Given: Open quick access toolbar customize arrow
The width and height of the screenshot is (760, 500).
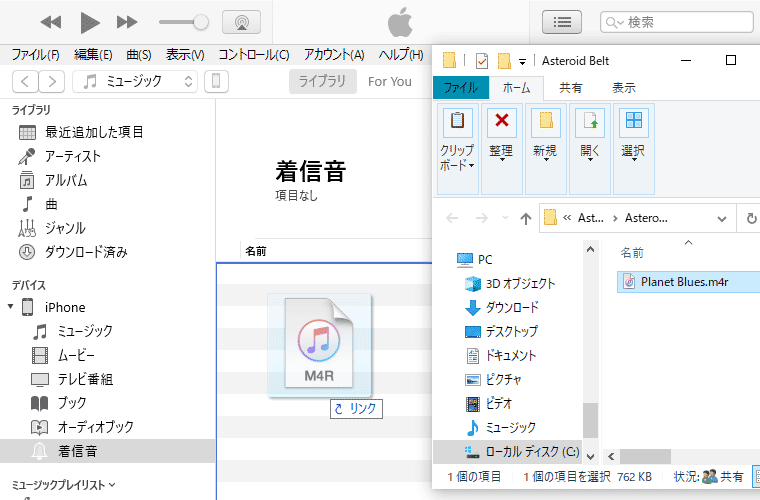Looking at the screenshot, I should click(x=522, y=62).
